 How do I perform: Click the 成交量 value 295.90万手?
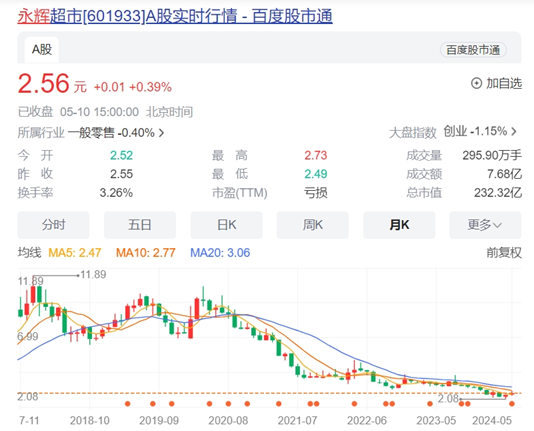point(492,156)
